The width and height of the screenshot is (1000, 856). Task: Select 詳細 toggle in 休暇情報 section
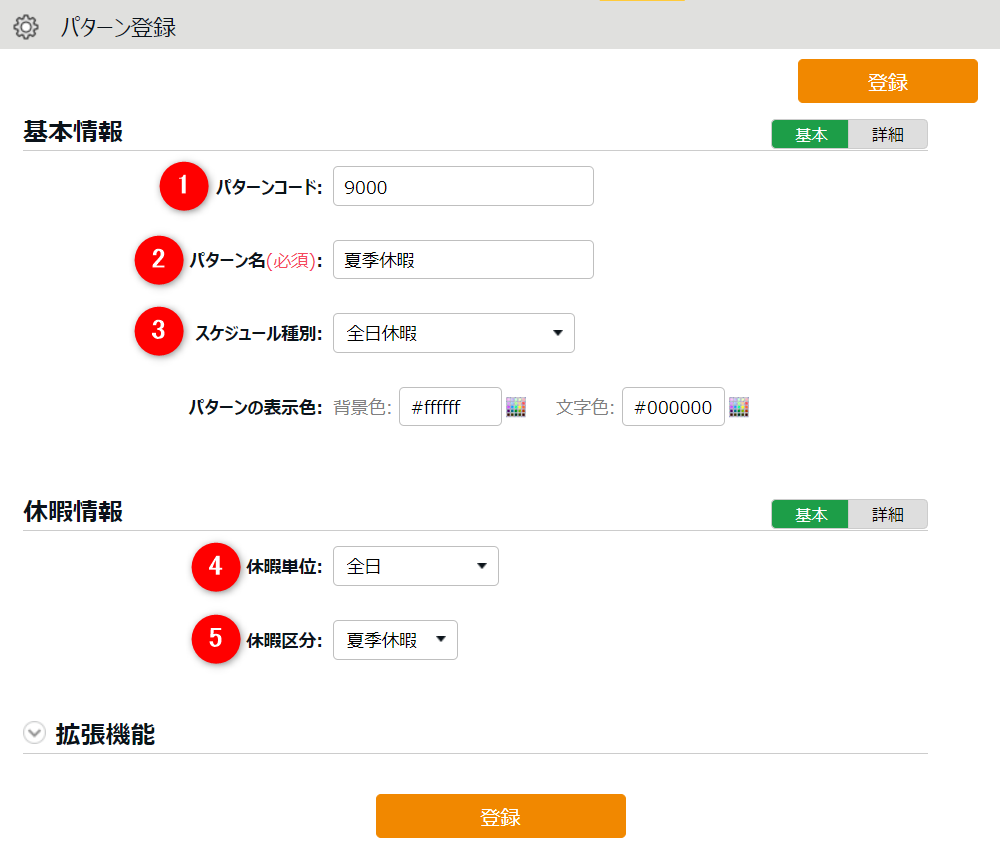(x=888, y=514)
